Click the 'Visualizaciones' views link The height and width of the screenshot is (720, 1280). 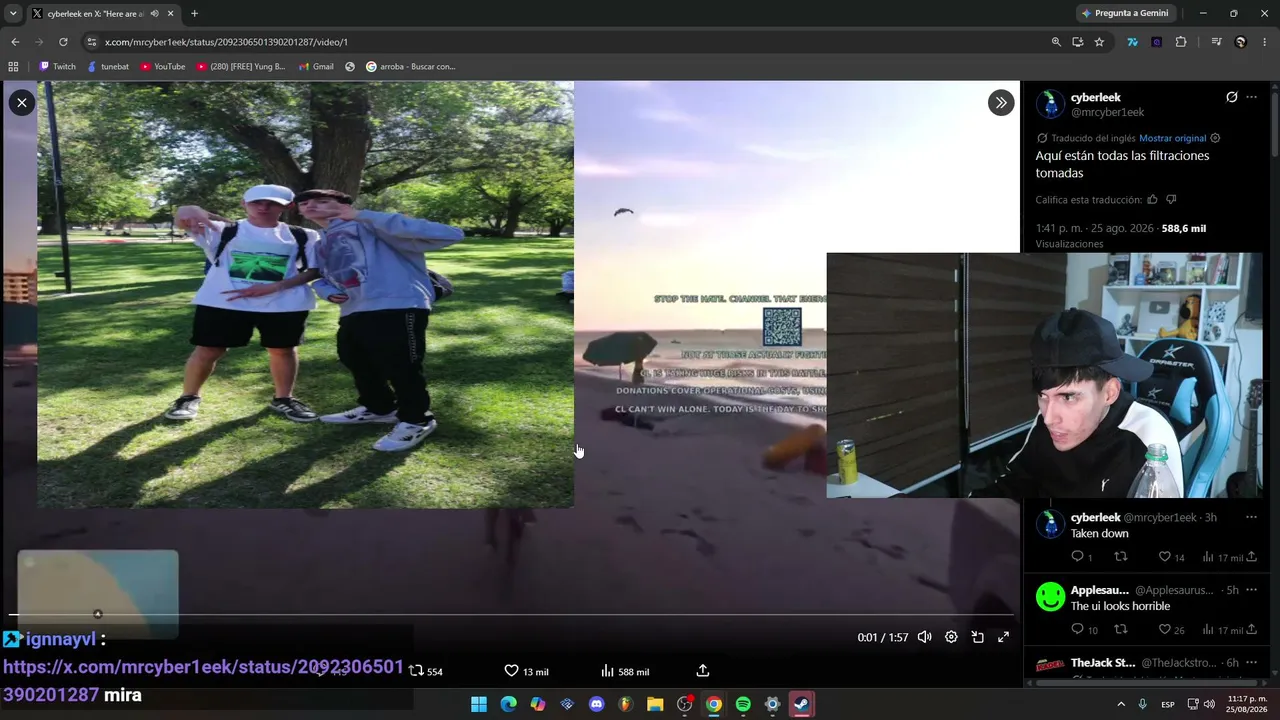click(1069, 244)
